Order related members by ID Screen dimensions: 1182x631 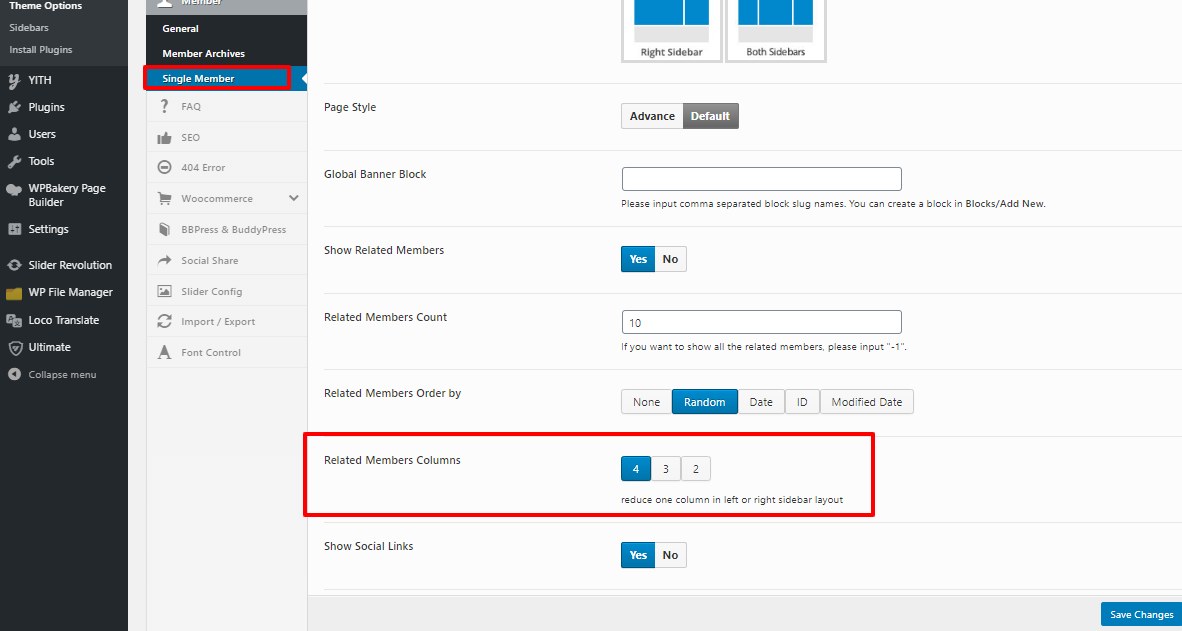point(802,402)
